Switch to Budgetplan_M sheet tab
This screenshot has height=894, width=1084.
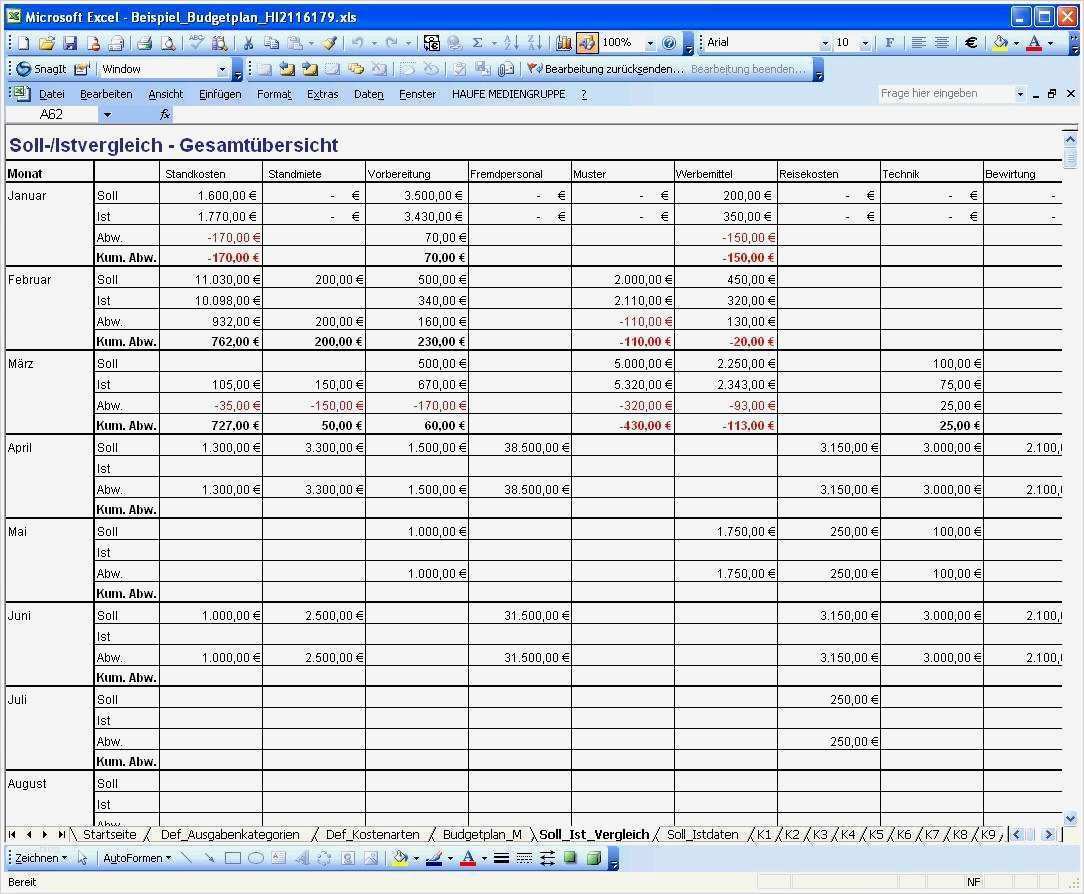482,835
